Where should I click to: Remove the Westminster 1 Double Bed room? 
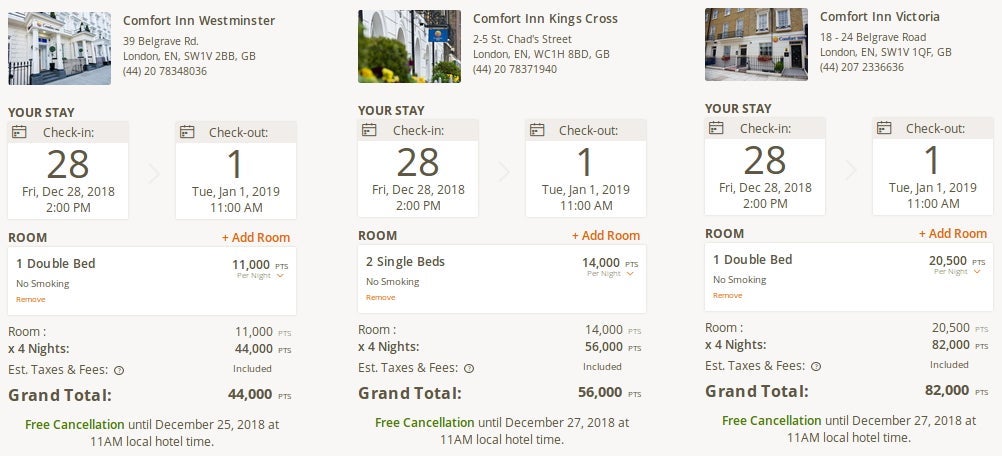coord(30,299)
